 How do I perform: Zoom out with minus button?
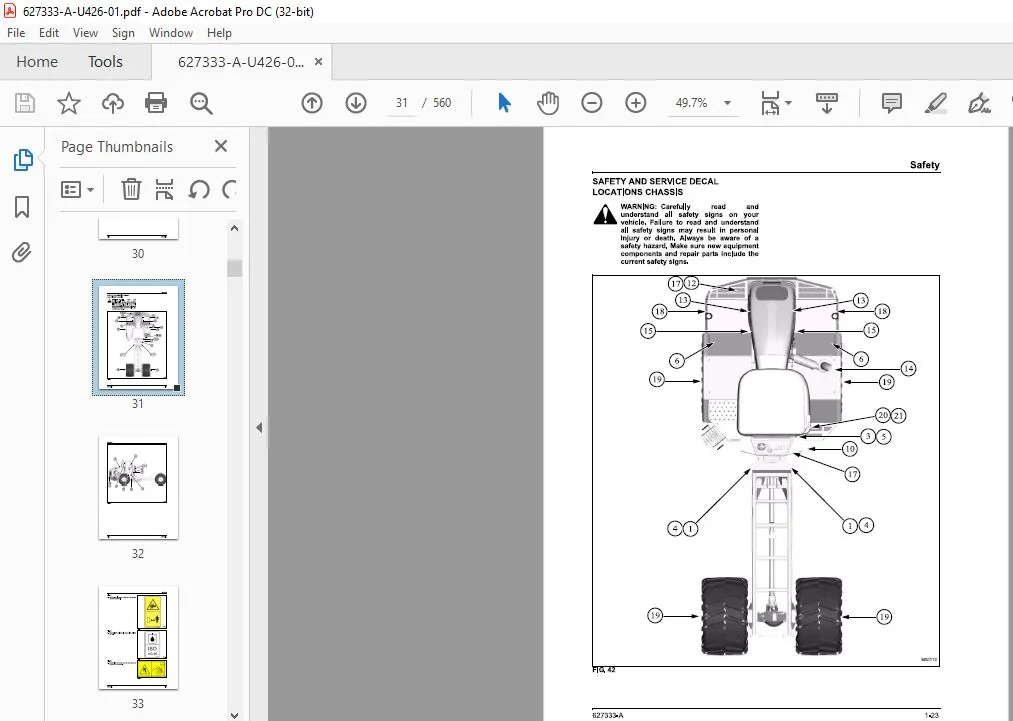tap(592, 103)
